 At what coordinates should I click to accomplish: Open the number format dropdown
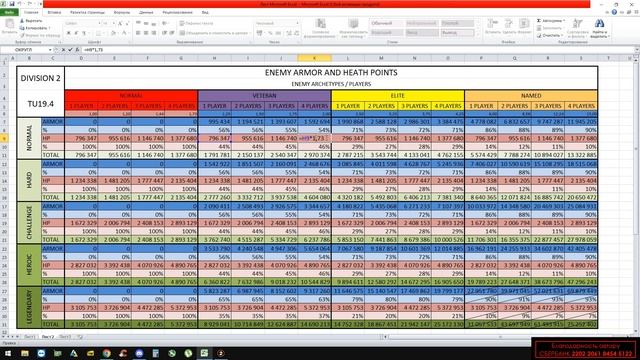[298, 23]
